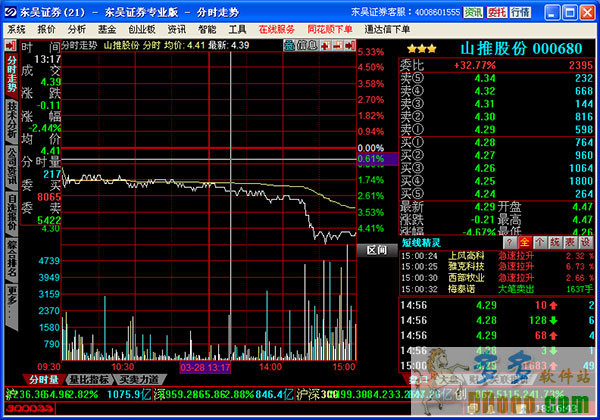Click the 卖② 4.30 order row
The image size is (600, 420).
point(497,117)
